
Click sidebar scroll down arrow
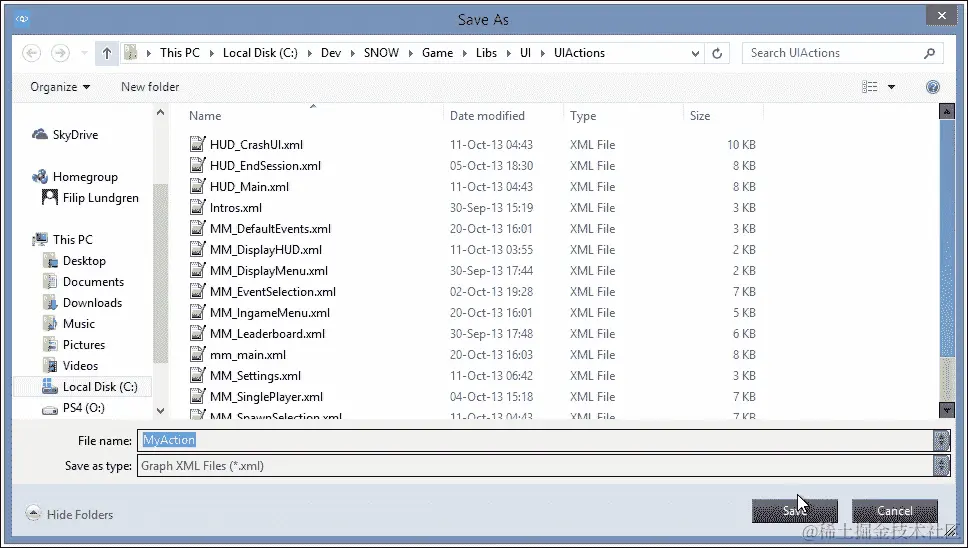click(x=161, y=410)
